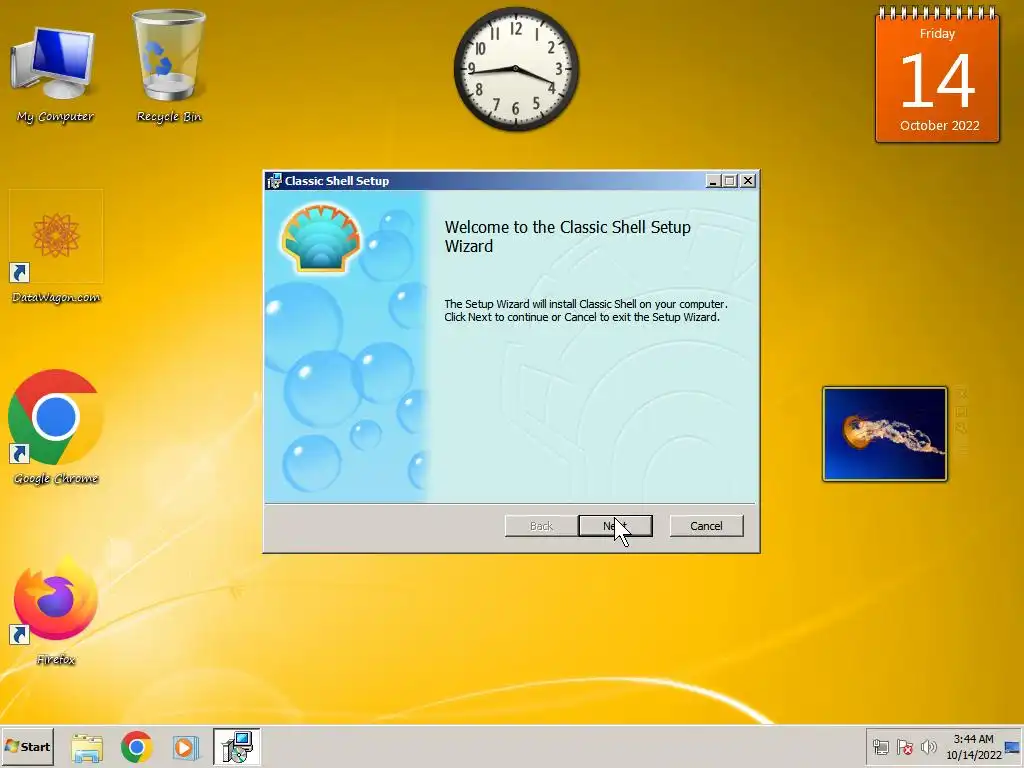
Task: Click the analog clock gadget
Action: 516,69
